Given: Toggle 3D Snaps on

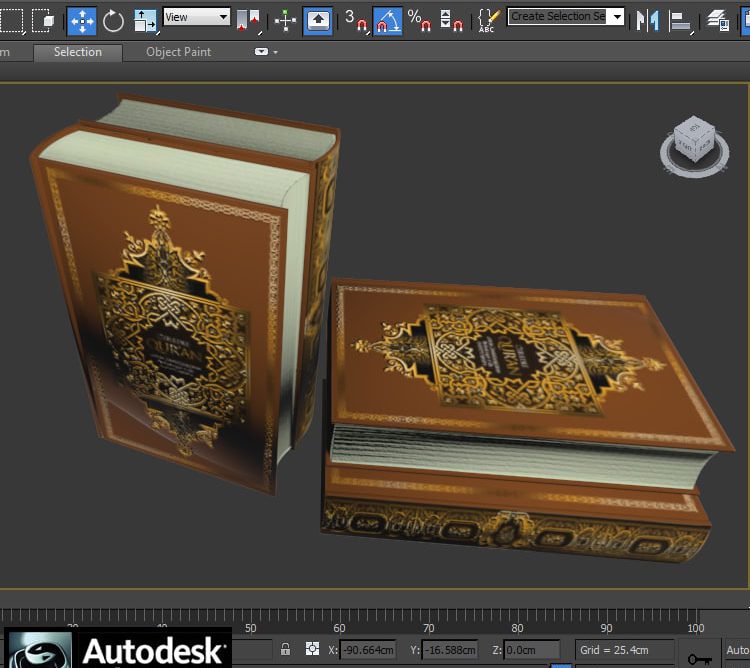Looking at the screenshot, I should point(356,20).
